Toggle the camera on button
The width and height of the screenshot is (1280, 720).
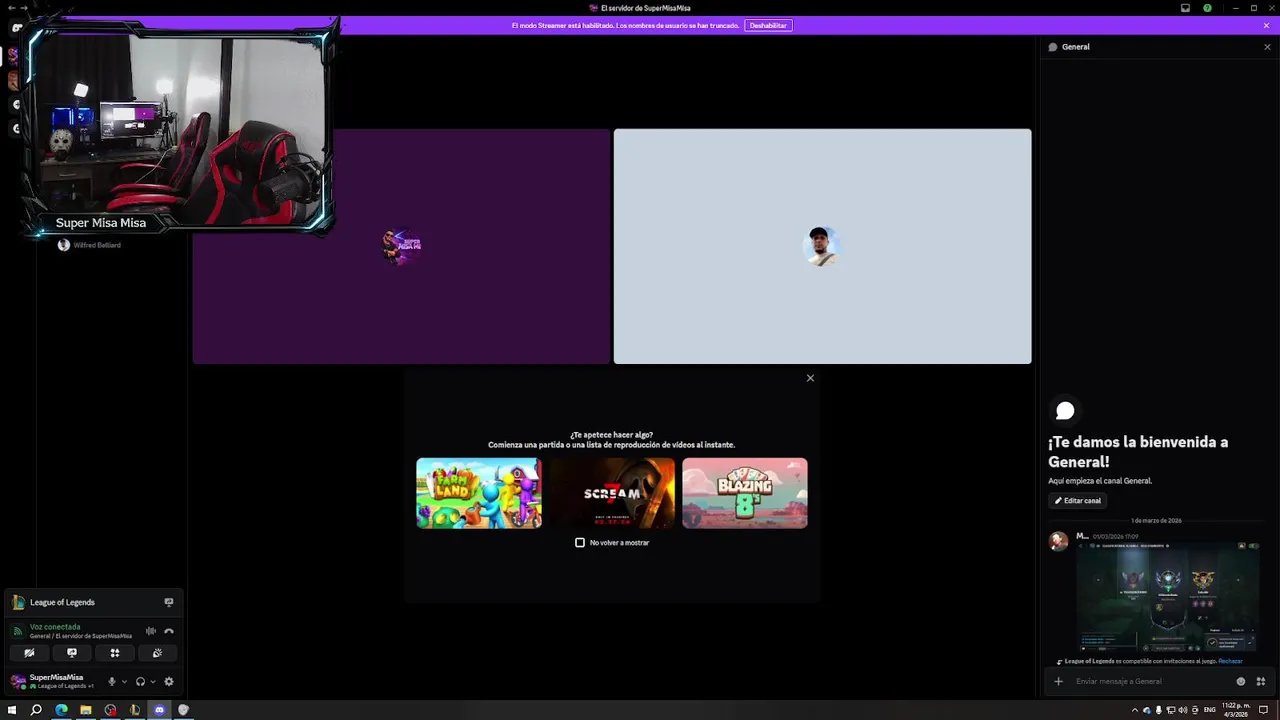point(29,653)
